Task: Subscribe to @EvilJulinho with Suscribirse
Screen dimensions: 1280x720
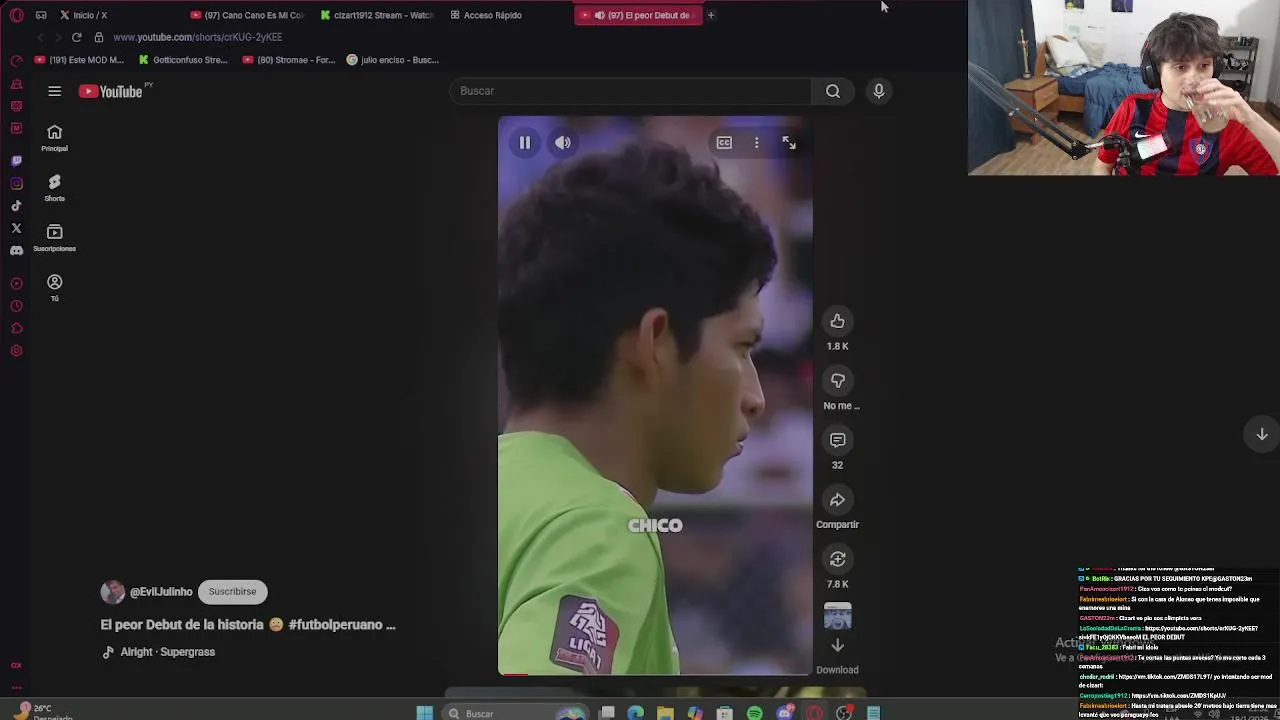Action: (x=232, y=592)
